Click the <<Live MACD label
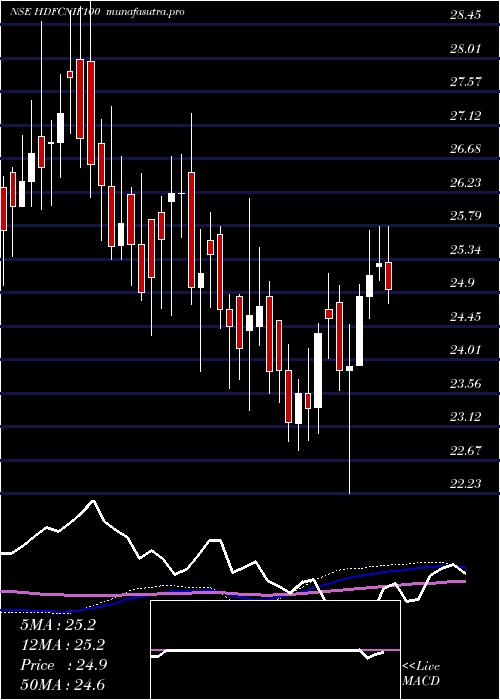 pos(421,673)
